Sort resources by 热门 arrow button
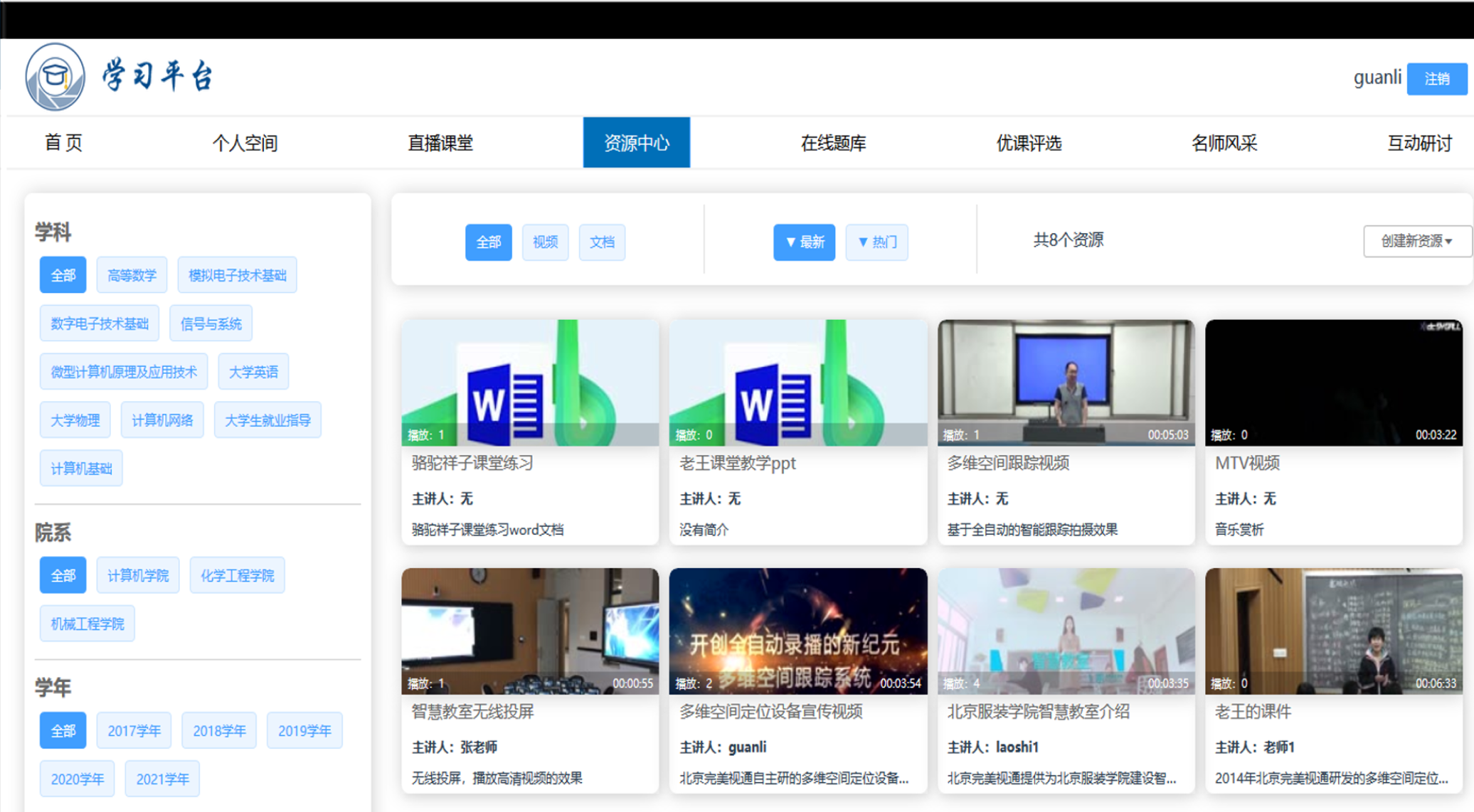Image resolution: width=1474 pixels, height=812 pixels. pos(876,242)
